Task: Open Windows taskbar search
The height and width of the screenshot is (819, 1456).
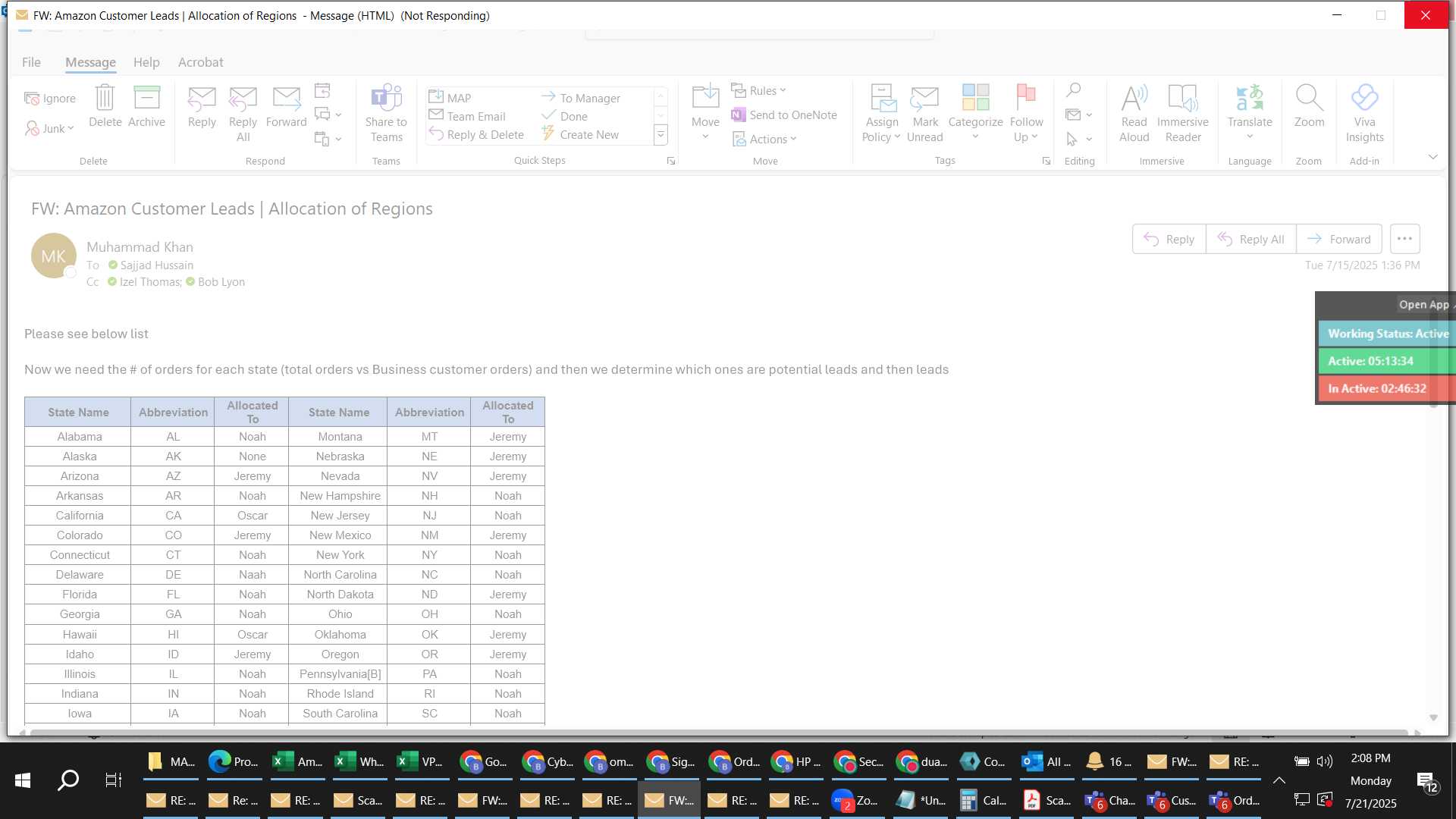Action: [68, 780]
